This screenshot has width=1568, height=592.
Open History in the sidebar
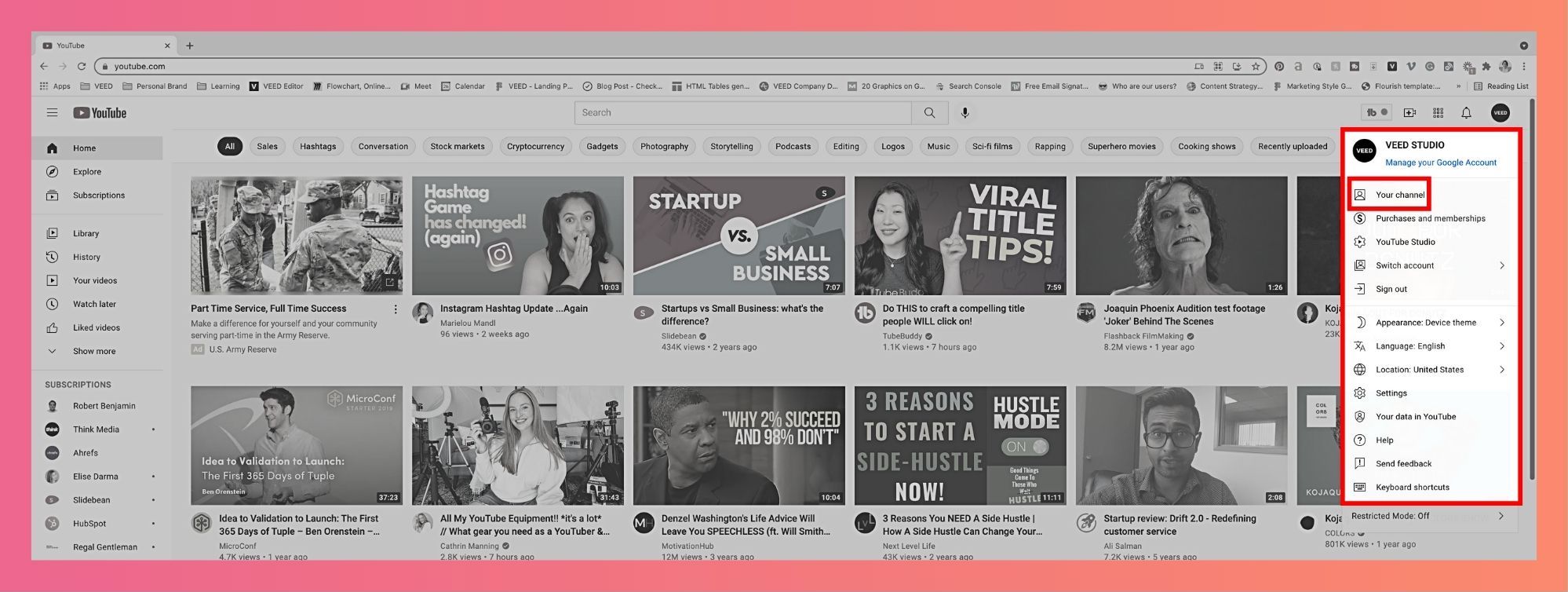(x=97, y=257)
